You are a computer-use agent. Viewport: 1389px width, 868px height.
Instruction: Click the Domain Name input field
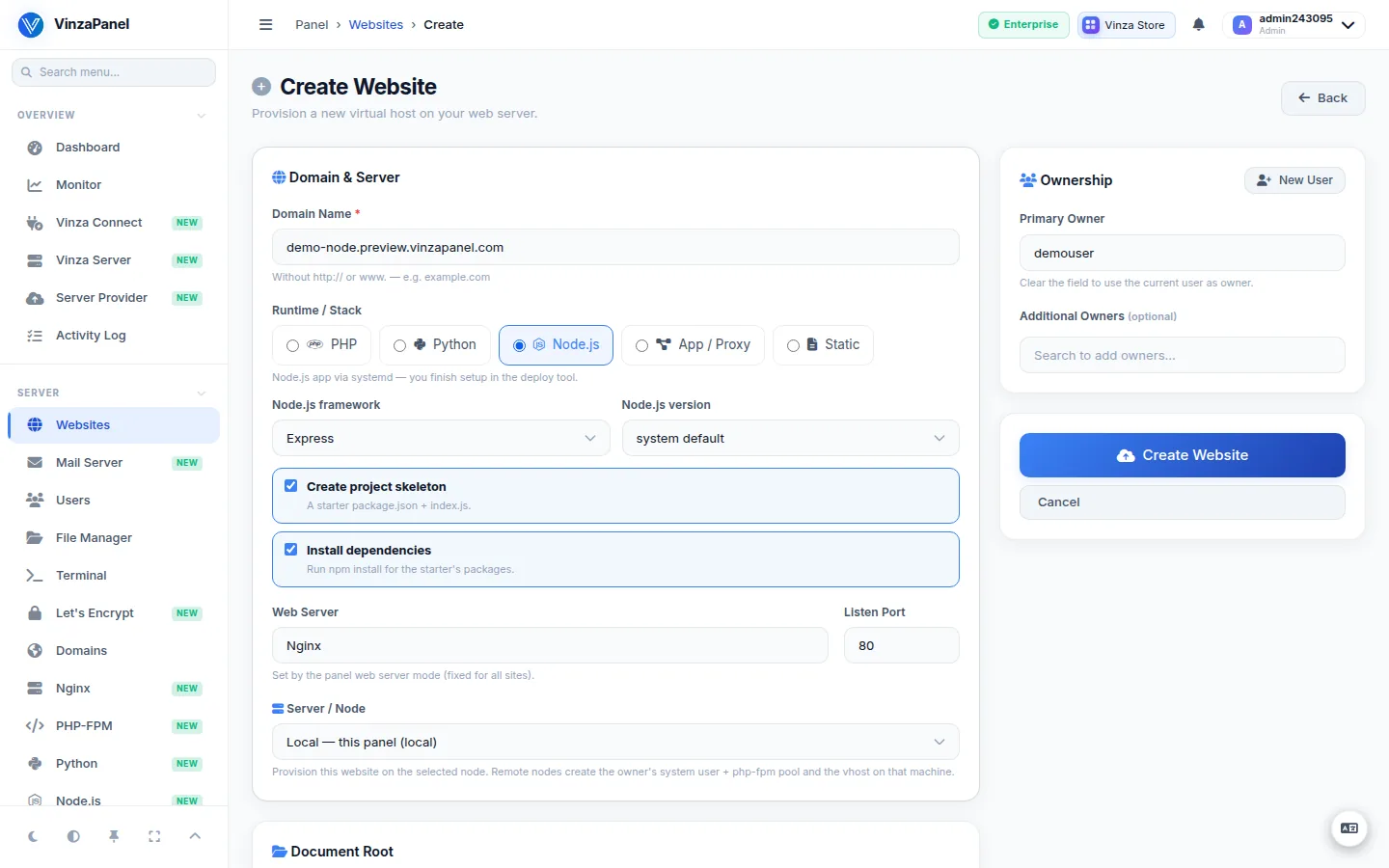615,247
